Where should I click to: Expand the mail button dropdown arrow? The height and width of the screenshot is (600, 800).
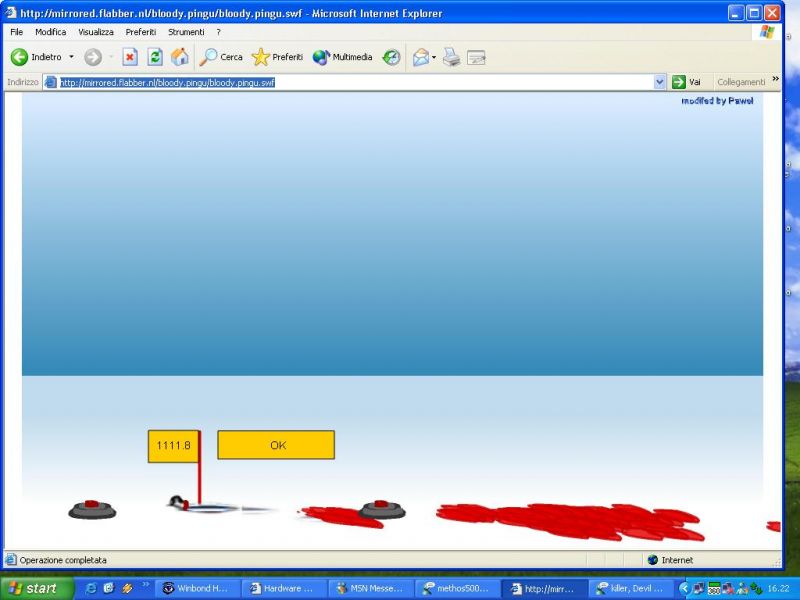click(x=434, y=57)
